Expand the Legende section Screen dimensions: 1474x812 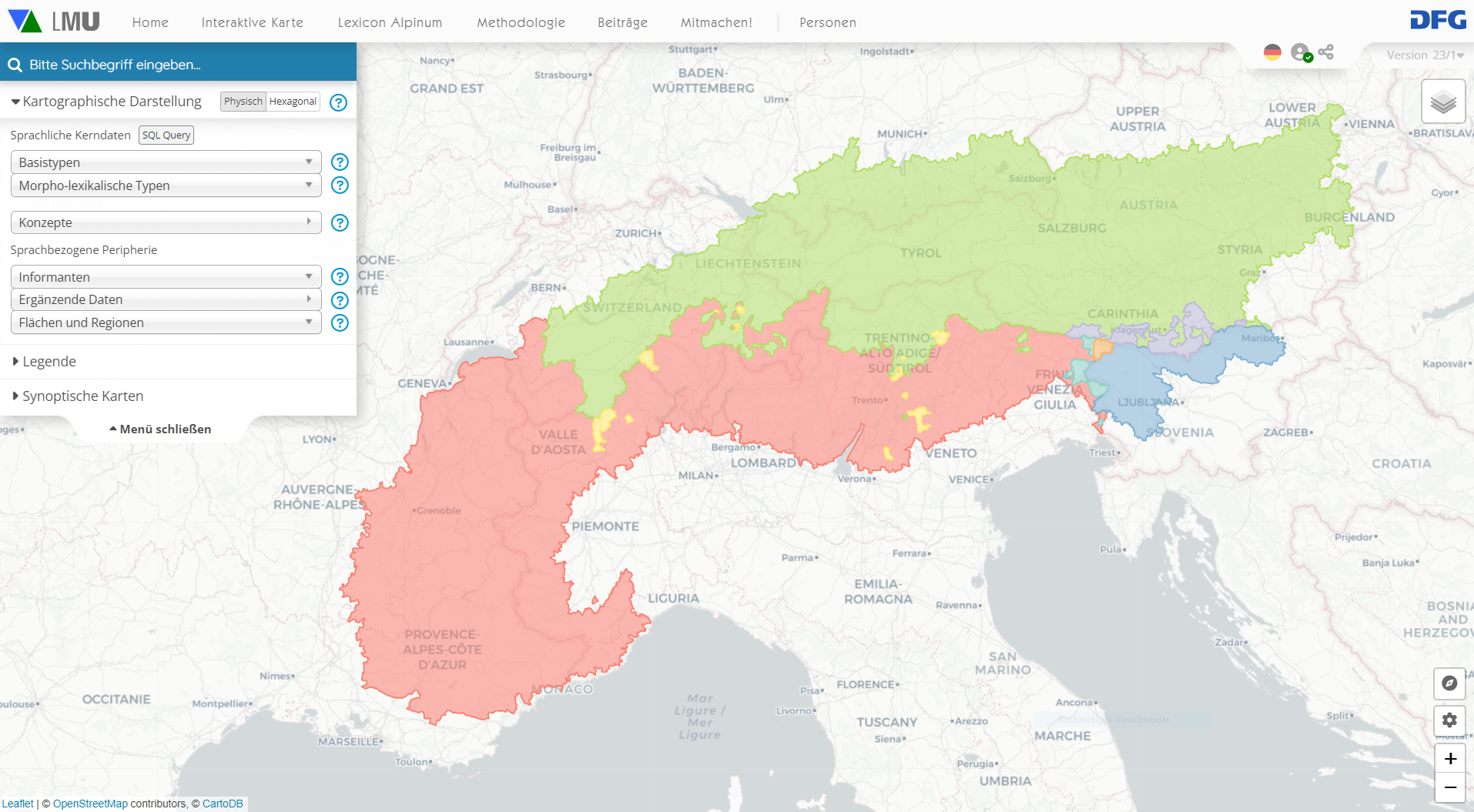click(49, 362)
